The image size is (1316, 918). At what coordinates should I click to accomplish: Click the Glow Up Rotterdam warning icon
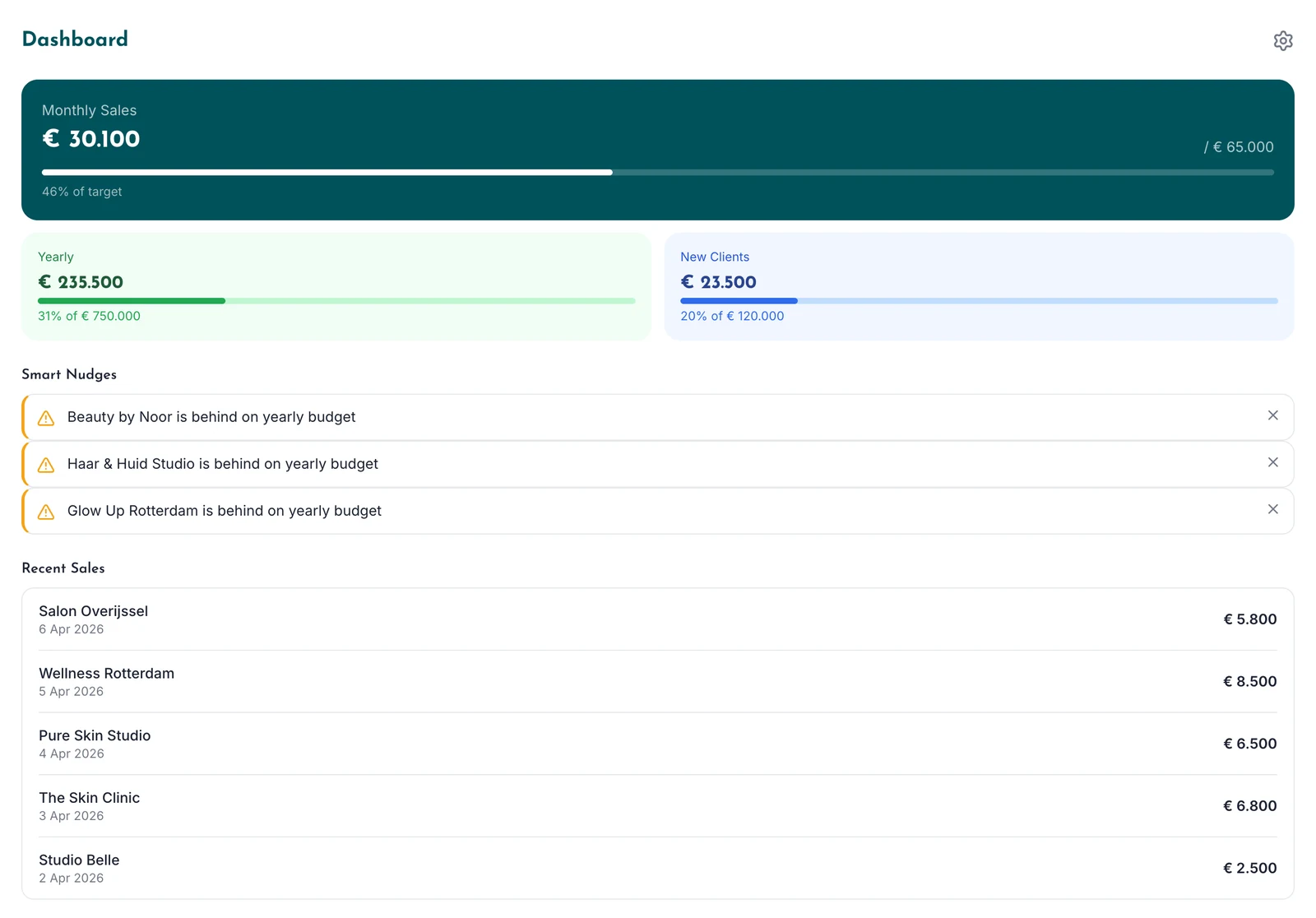[46, 512]
